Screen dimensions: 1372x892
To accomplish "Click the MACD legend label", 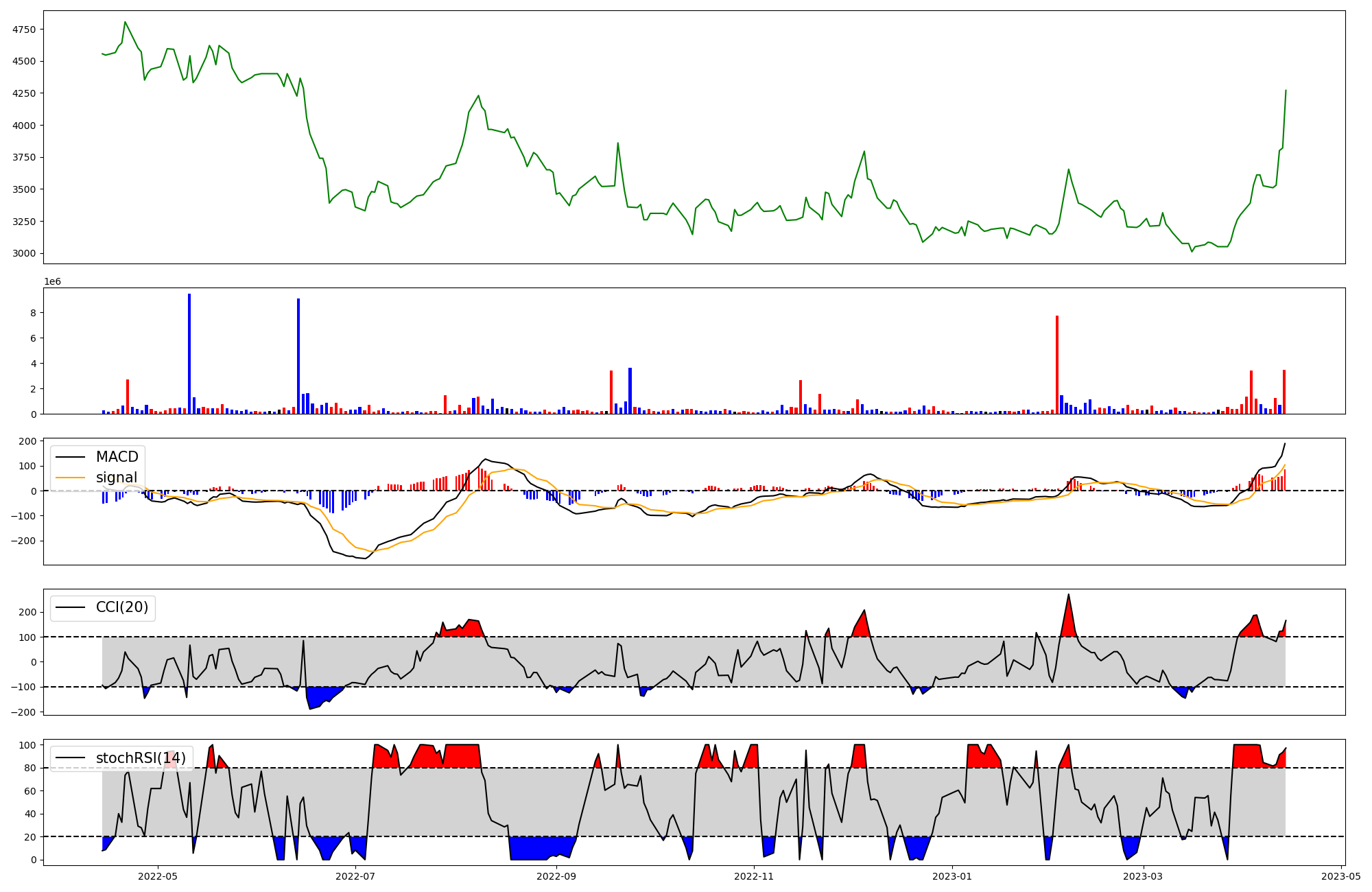I will [x=117, y=457].
